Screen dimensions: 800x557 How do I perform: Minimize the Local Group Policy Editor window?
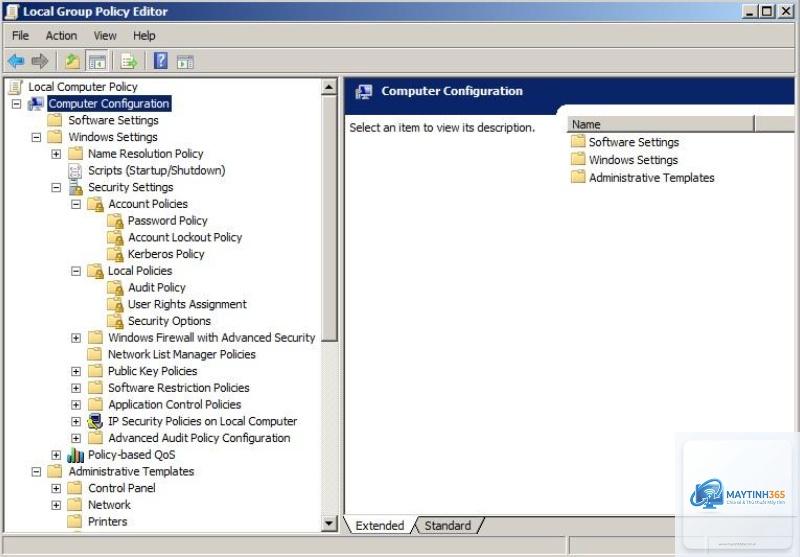pyautogui.click(x=749, y=11)
